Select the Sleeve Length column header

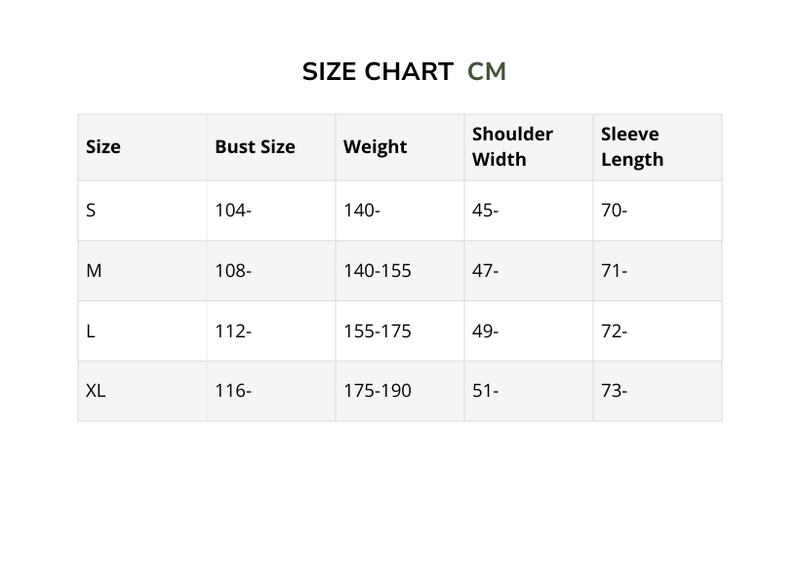coord(632,147)
